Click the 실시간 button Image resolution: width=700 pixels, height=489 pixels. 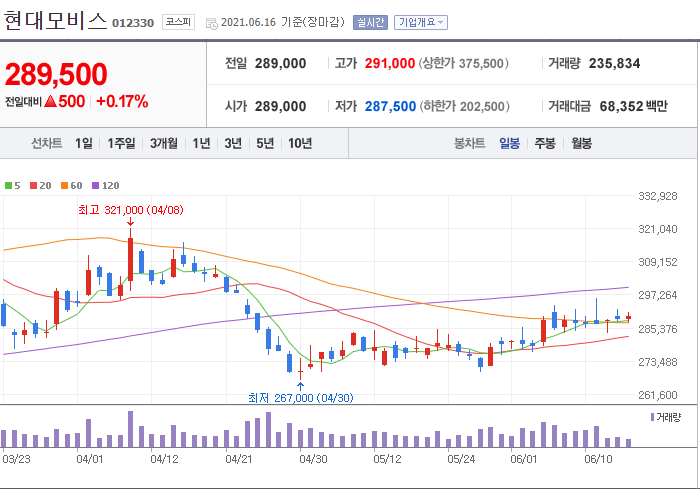pos(370,22)
